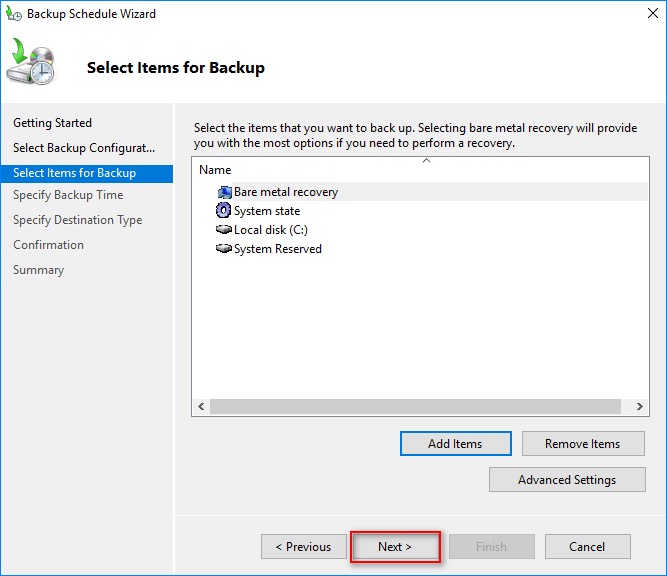
Task: Click the horizontal scrollbar left arrow
Action: point(201,407)
